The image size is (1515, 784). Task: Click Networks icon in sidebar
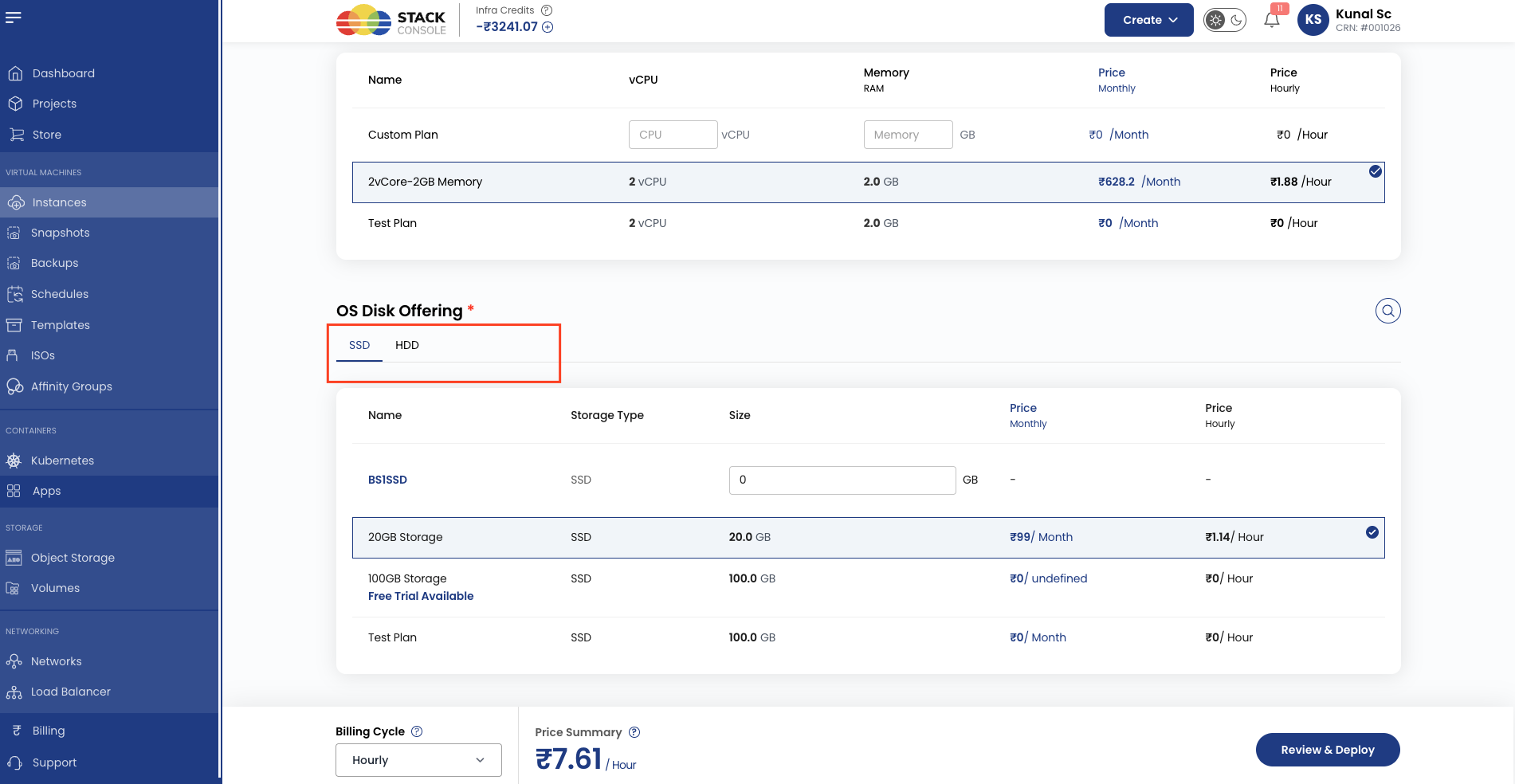pos(14,661)
